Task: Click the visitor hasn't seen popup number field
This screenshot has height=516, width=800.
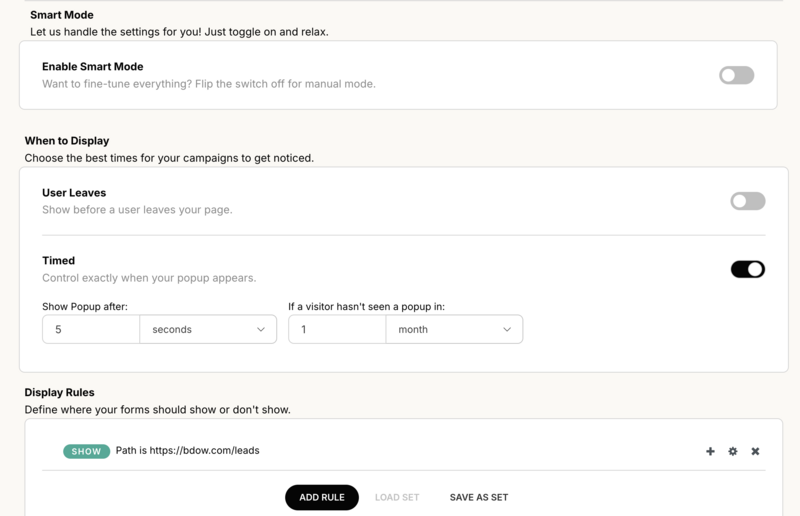Action: coord(337,329)
